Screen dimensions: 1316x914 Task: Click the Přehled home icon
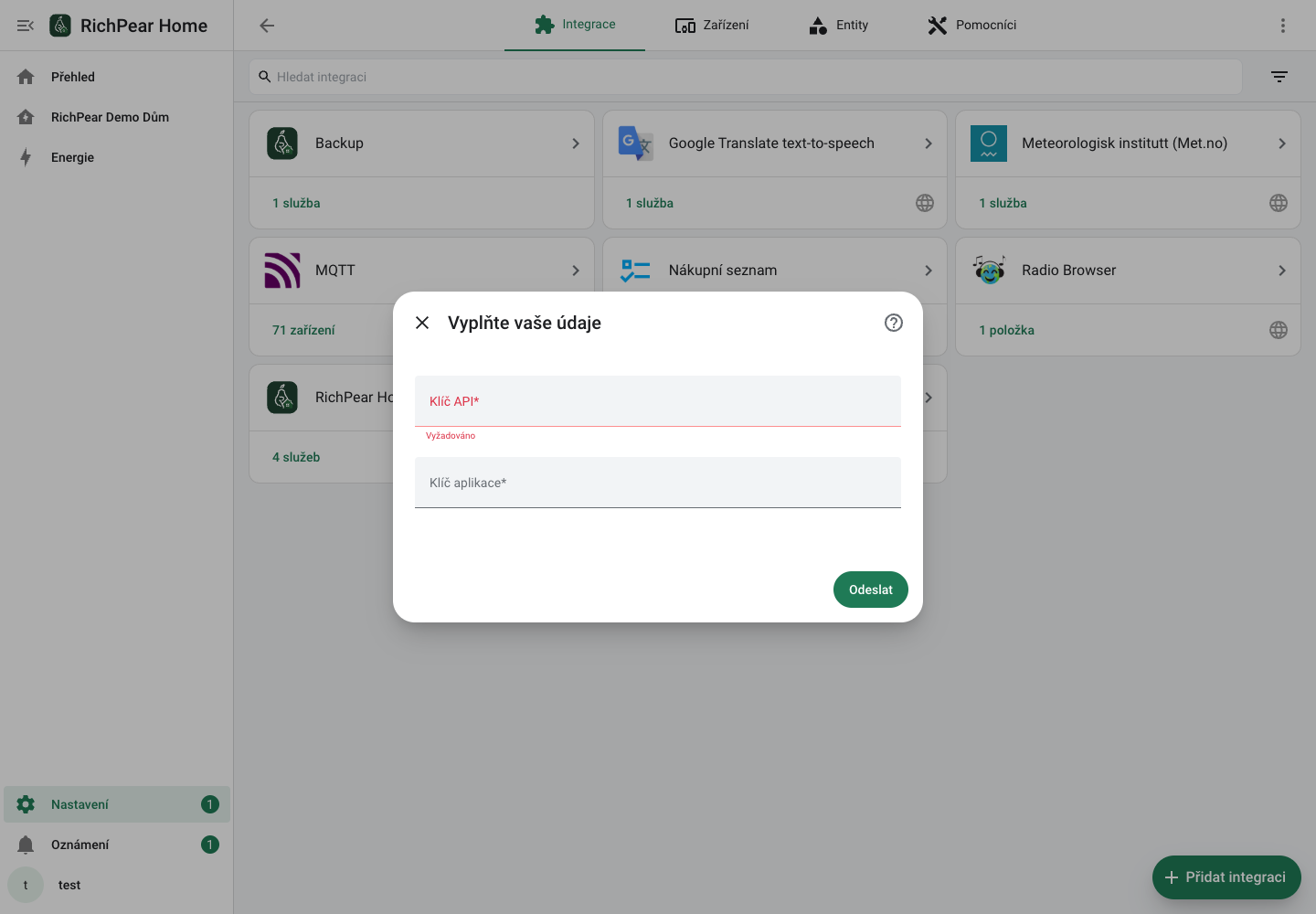26,77
